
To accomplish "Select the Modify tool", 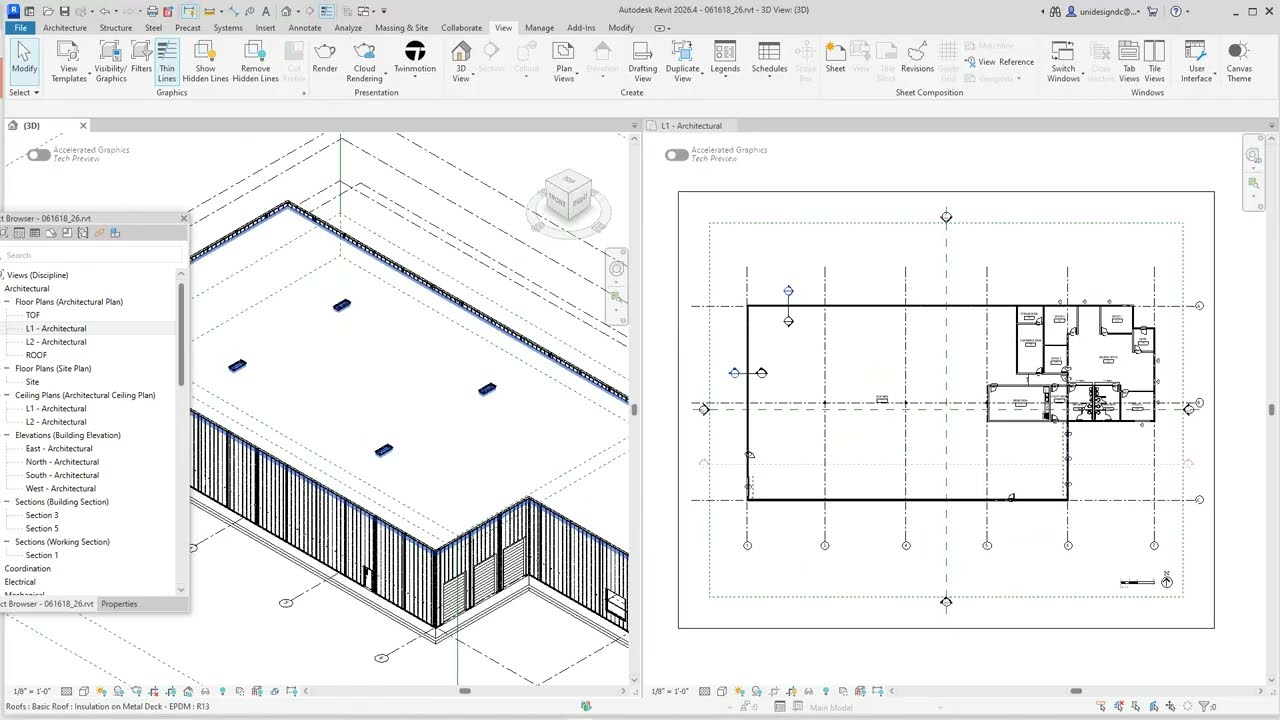I will (24, 61).
